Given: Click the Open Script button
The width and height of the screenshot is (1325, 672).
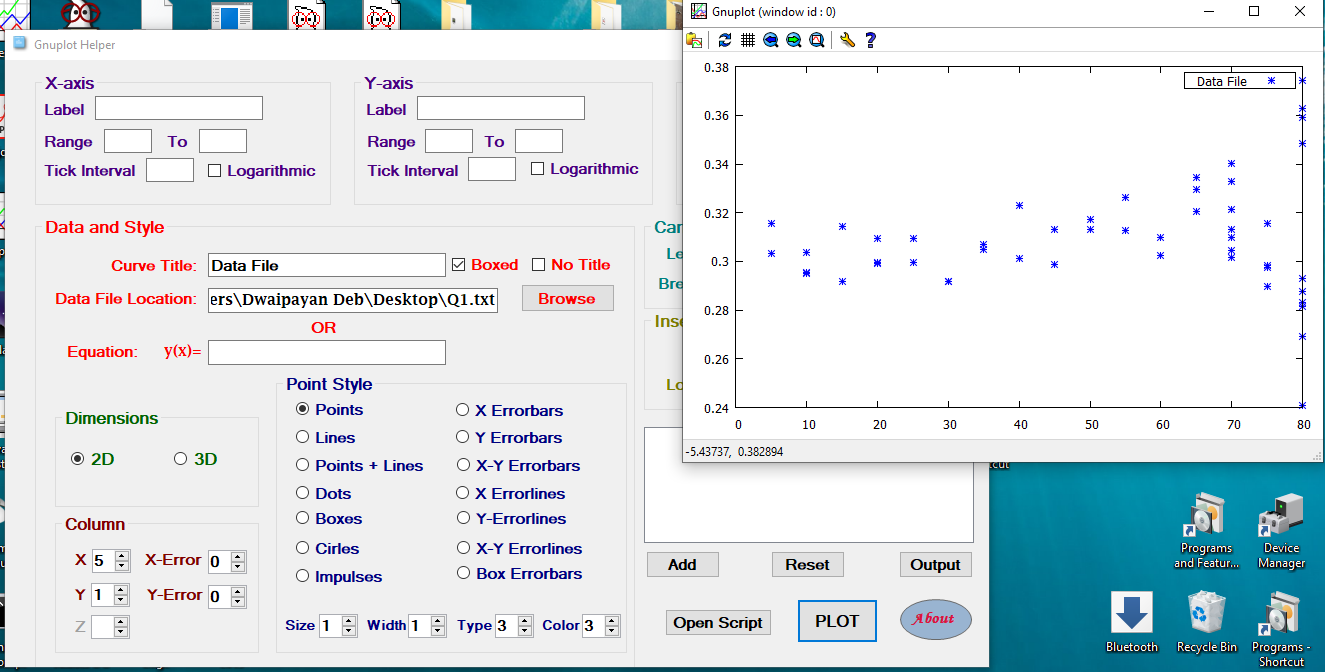Looking at the screenshot, I should pos(718,622).
